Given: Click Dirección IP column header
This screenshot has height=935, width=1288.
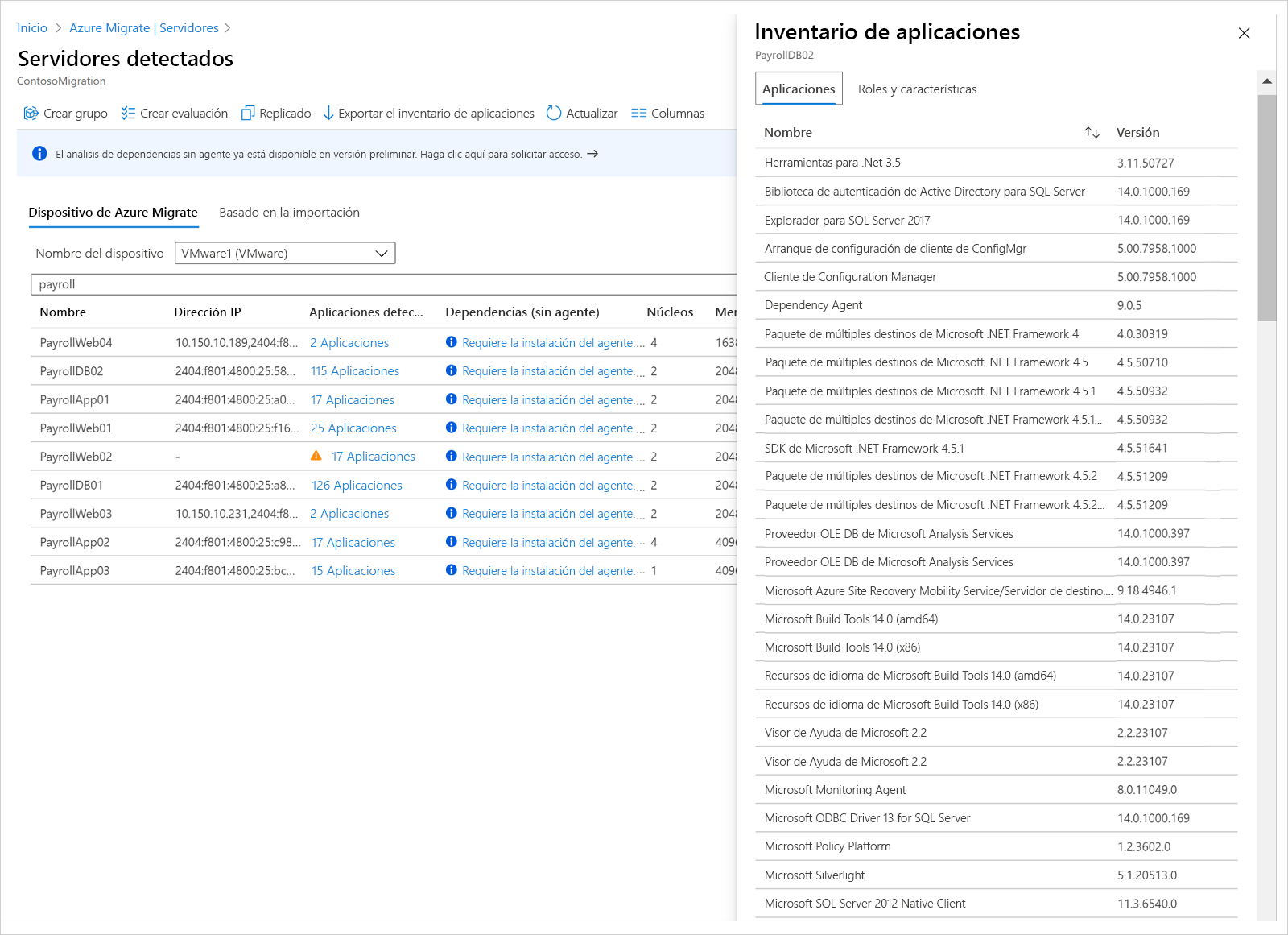Looking at the screenshot, I should (x=208, y=312).
